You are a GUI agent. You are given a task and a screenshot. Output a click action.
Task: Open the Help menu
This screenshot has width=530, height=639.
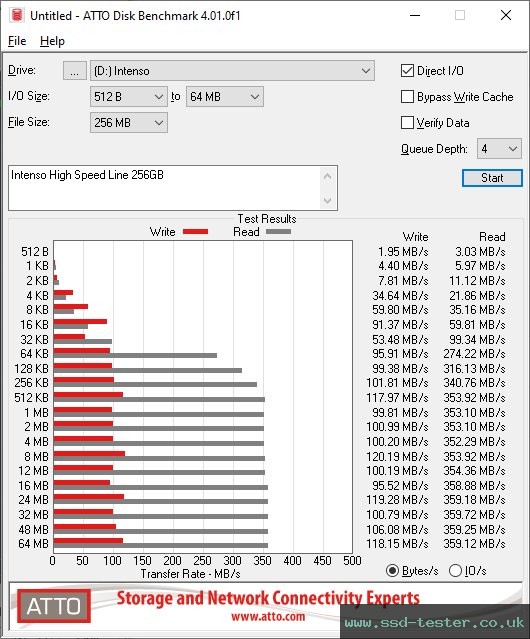(x=52, y=41)
